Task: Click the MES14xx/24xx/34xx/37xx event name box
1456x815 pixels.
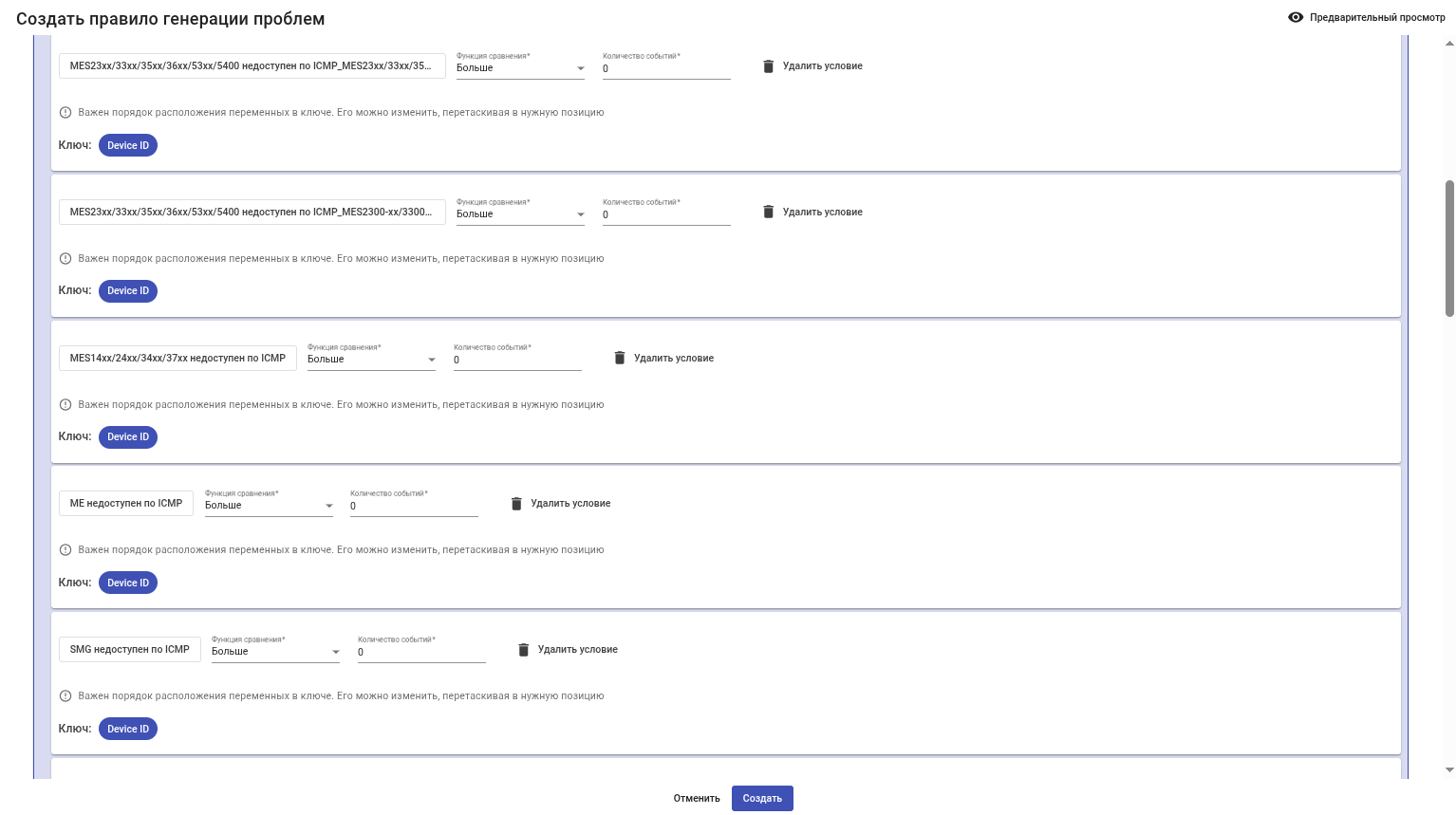Action: coord(177,358)
